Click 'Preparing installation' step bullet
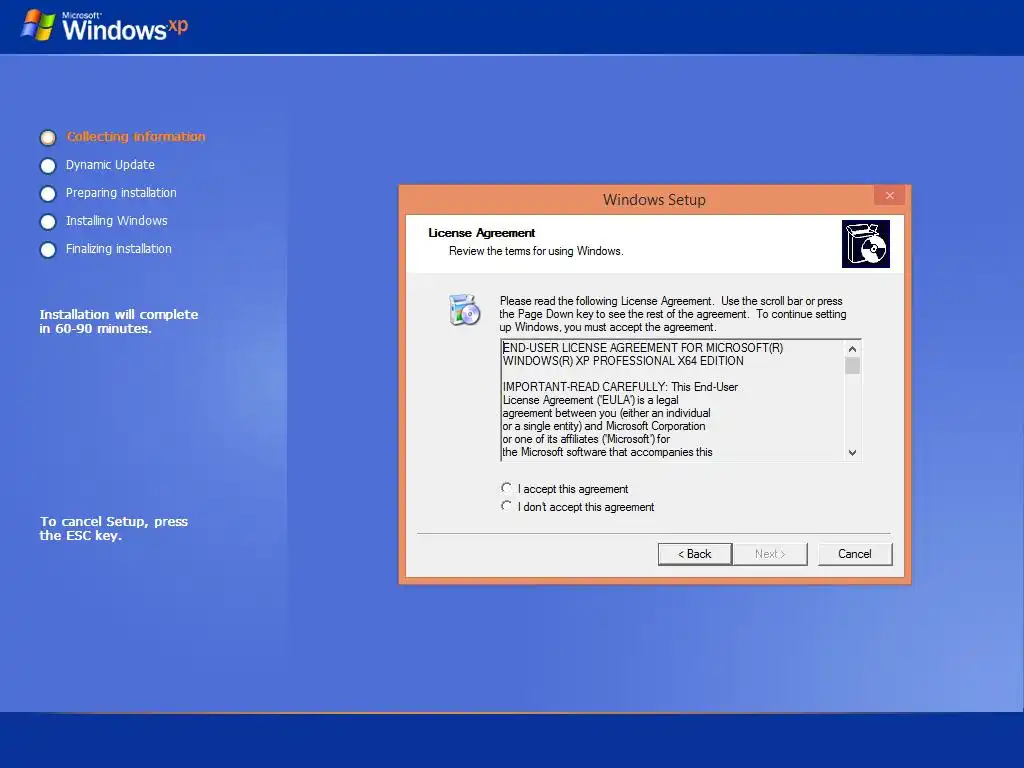Screen dimensions: 1024x768 pos(48,194)
